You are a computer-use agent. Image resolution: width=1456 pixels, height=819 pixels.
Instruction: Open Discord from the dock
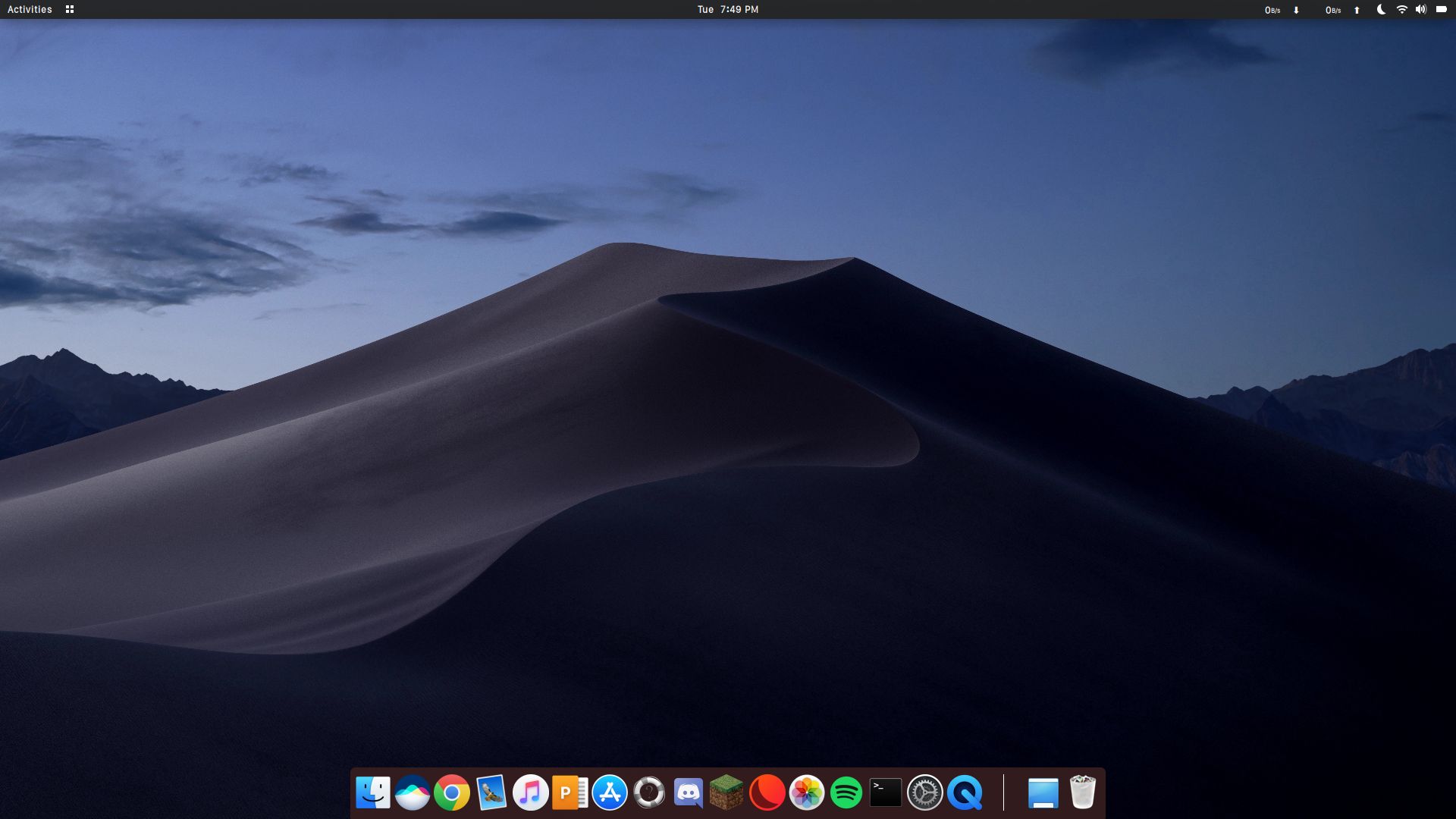(x=688, y=792)
